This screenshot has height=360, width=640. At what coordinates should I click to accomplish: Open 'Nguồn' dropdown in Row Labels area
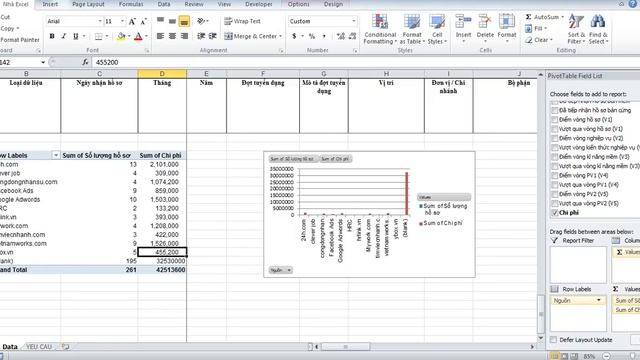pos(599,300)
